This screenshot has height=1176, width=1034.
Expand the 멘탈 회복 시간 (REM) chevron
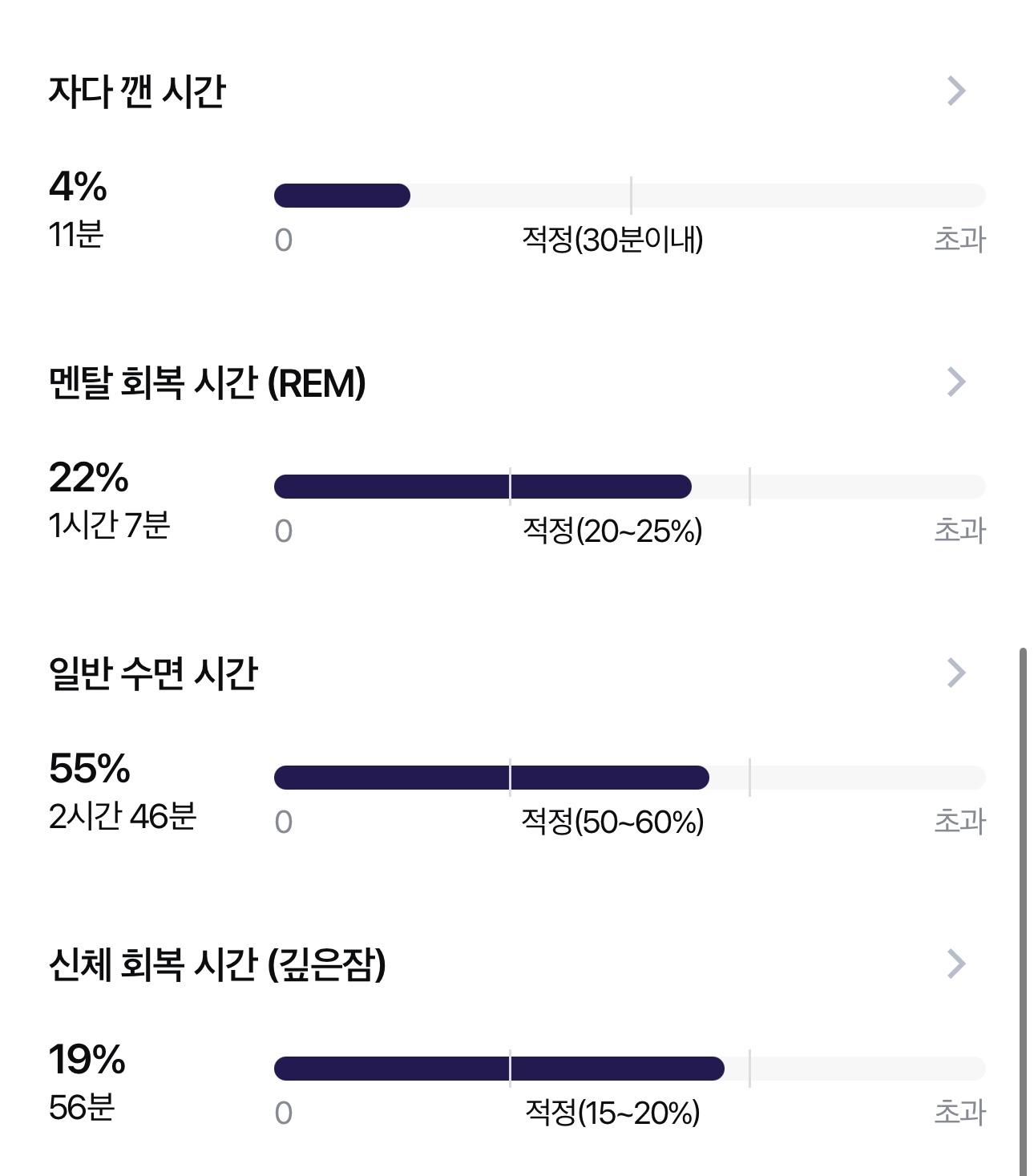click(x=955, y=382)
